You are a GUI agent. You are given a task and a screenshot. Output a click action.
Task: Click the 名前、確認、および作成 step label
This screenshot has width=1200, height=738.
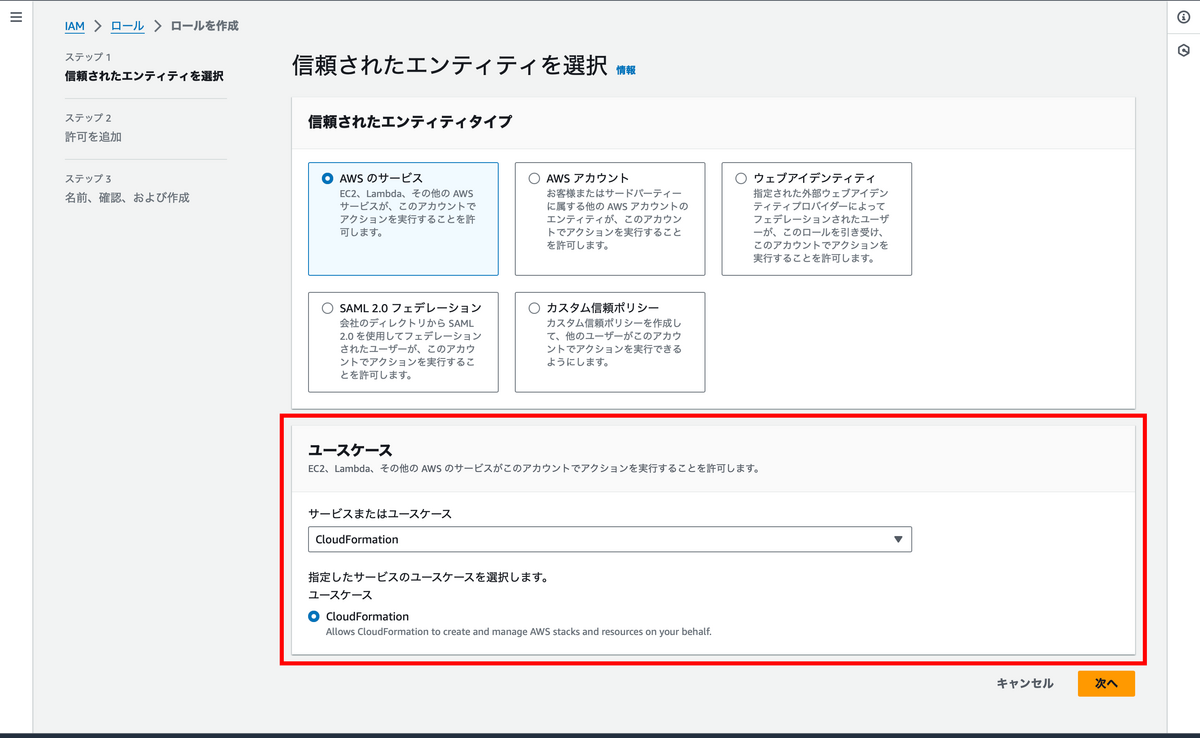coord(127,198)
